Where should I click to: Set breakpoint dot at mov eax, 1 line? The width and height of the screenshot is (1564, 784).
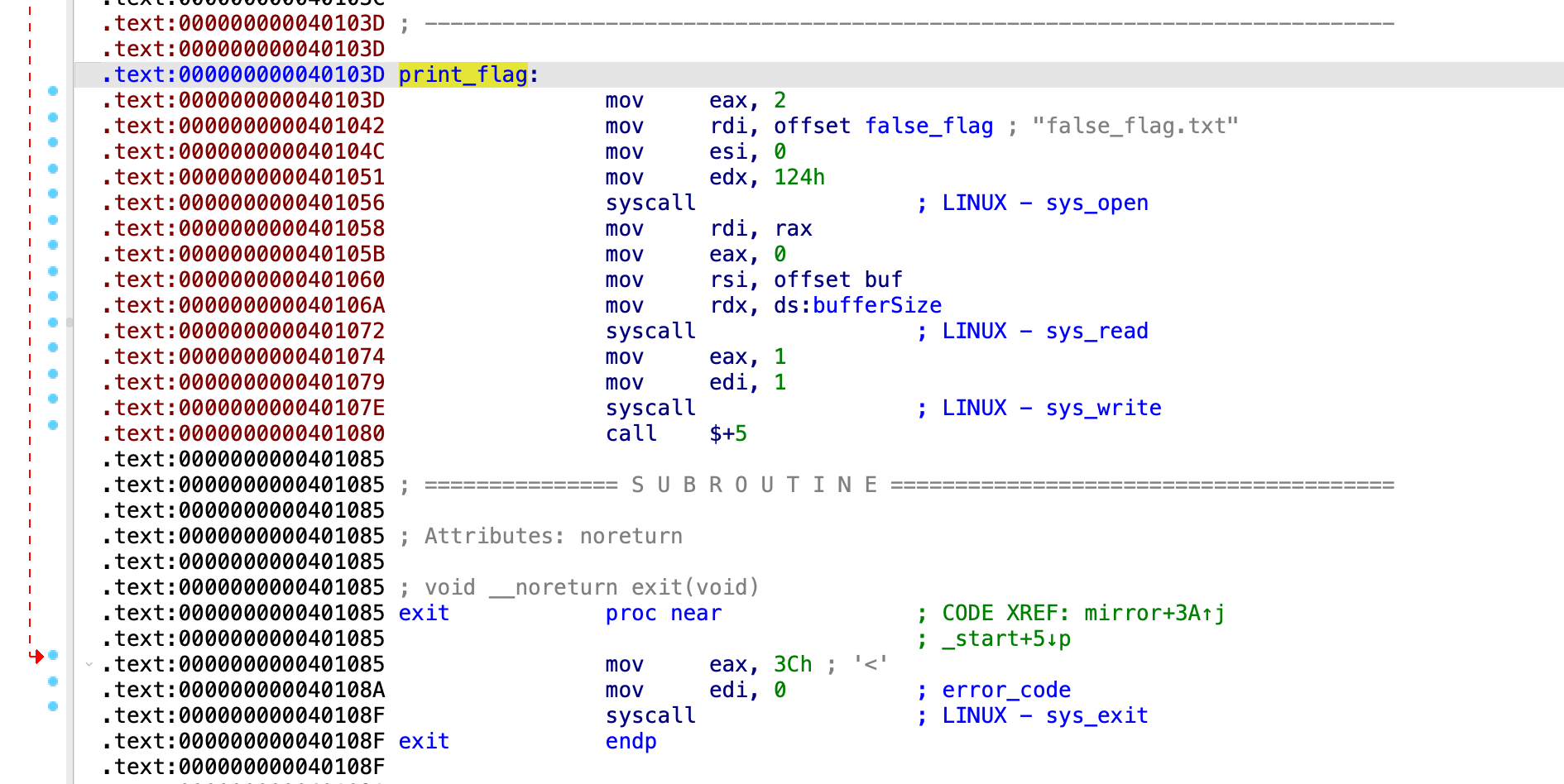pyautogui.click(x=53, y=347)
